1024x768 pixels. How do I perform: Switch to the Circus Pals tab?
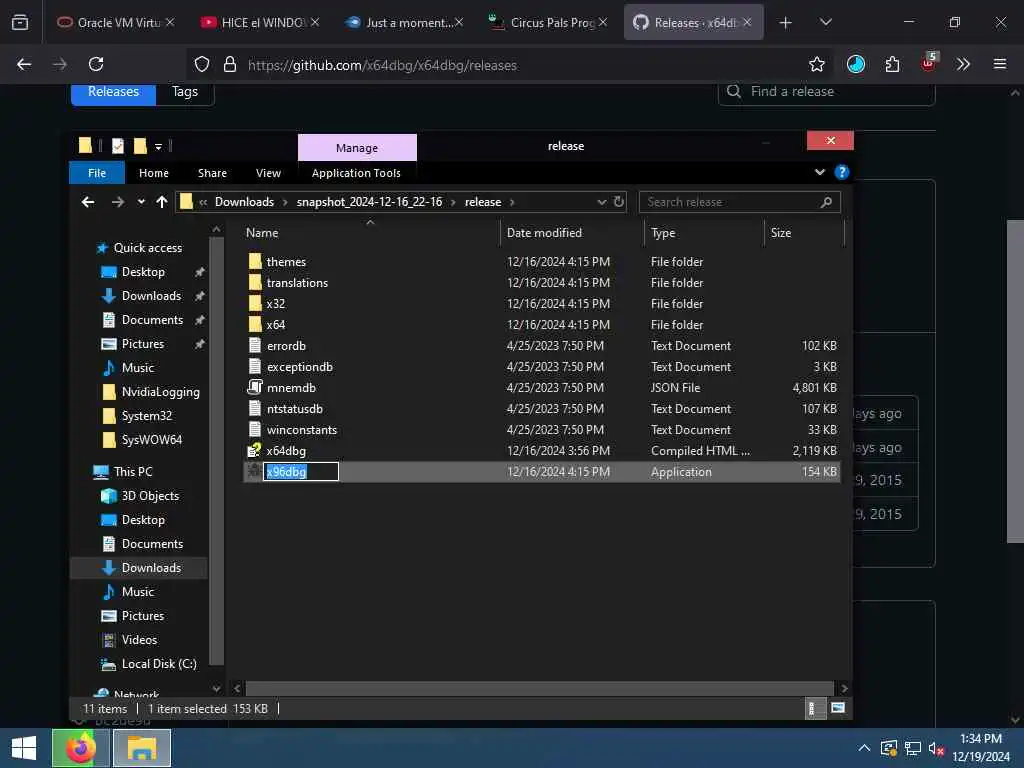coord(548,23)
